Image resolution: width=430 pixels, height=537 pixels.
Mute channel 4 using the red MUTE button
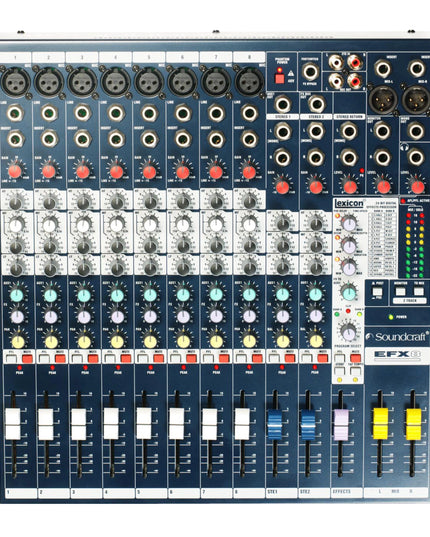click(x=126, y=359)
